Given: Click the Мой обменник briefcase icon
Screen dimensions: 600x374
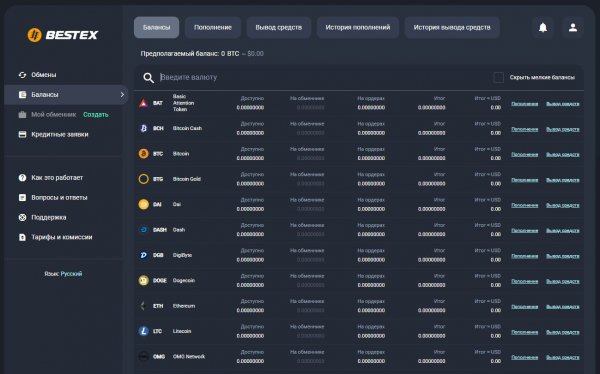Looking at the screenshot, I should (23, 114).
